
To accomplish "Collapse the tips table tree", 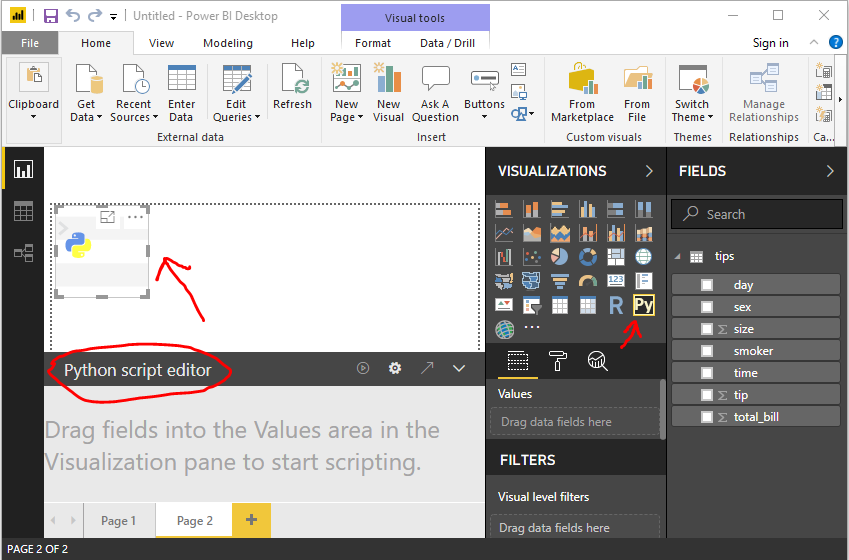I will coord(678,256).
